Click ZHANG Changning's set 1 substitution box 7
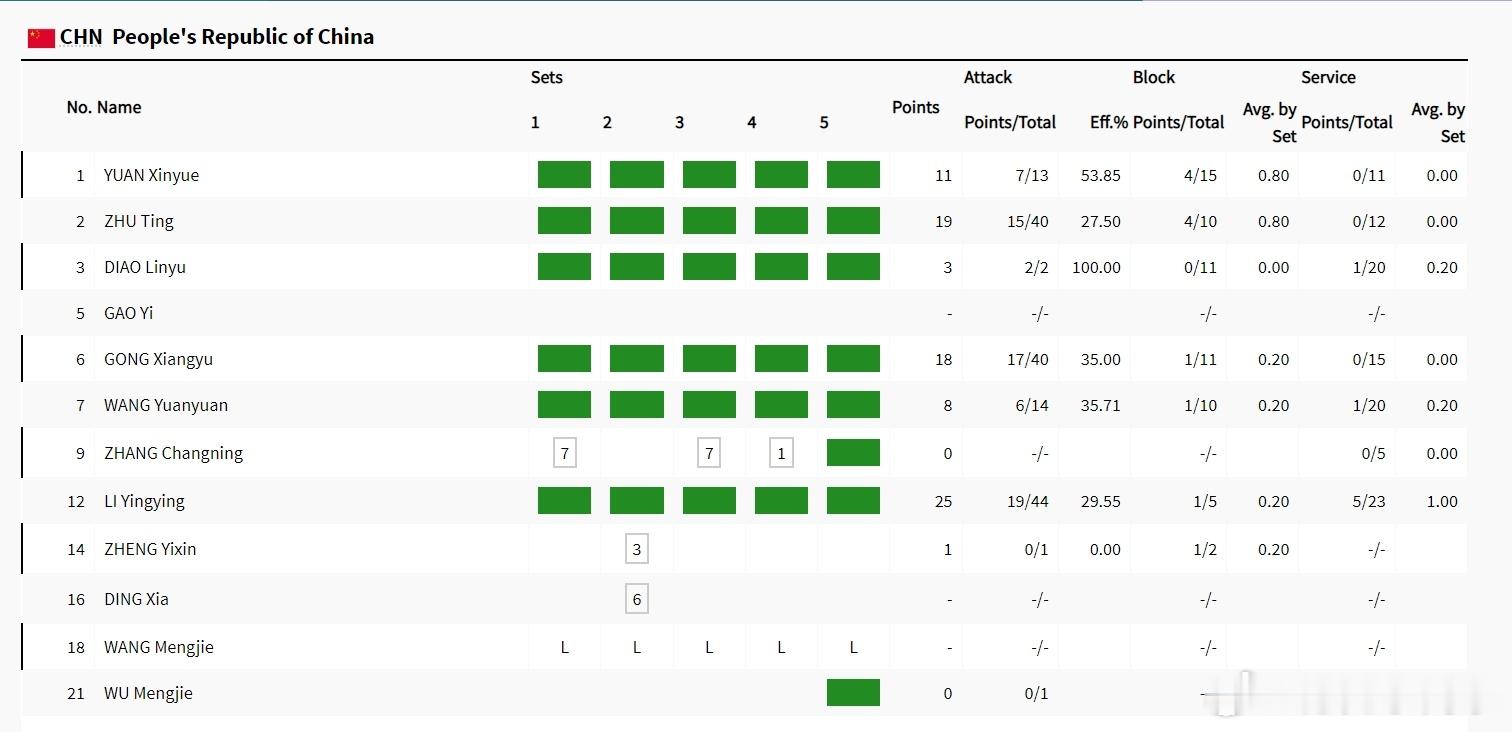This screenshot has height=732, width=1512. (564, 453)
